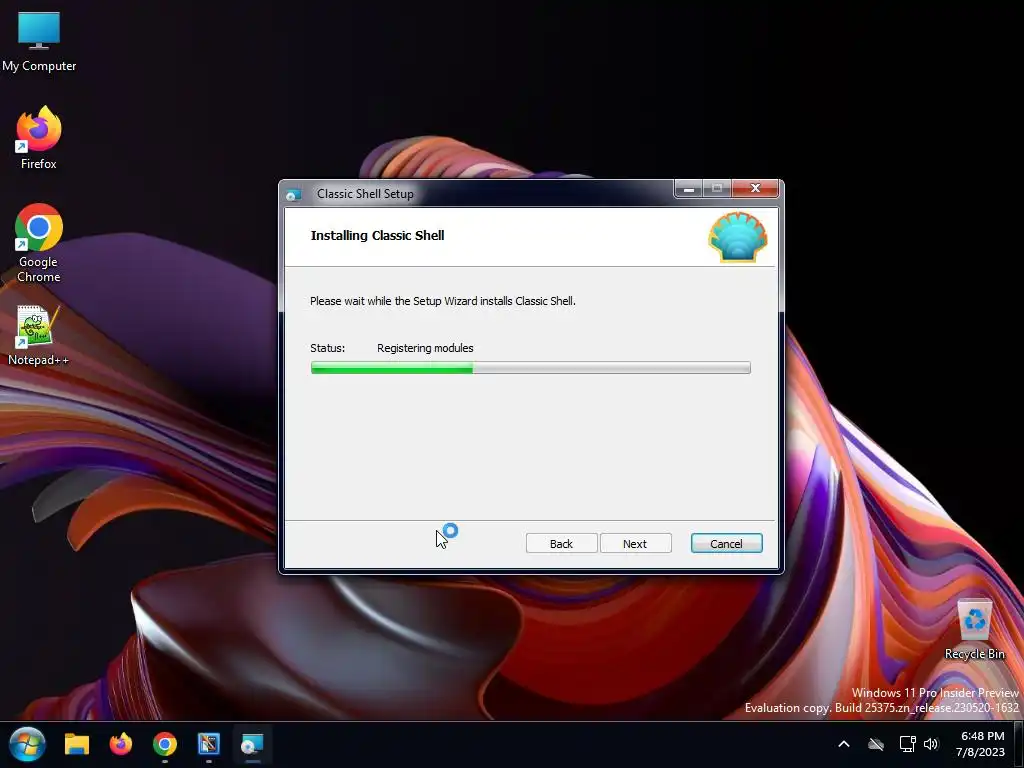Open the Start menu orb

pyautogui.click(x=27, y=744)
